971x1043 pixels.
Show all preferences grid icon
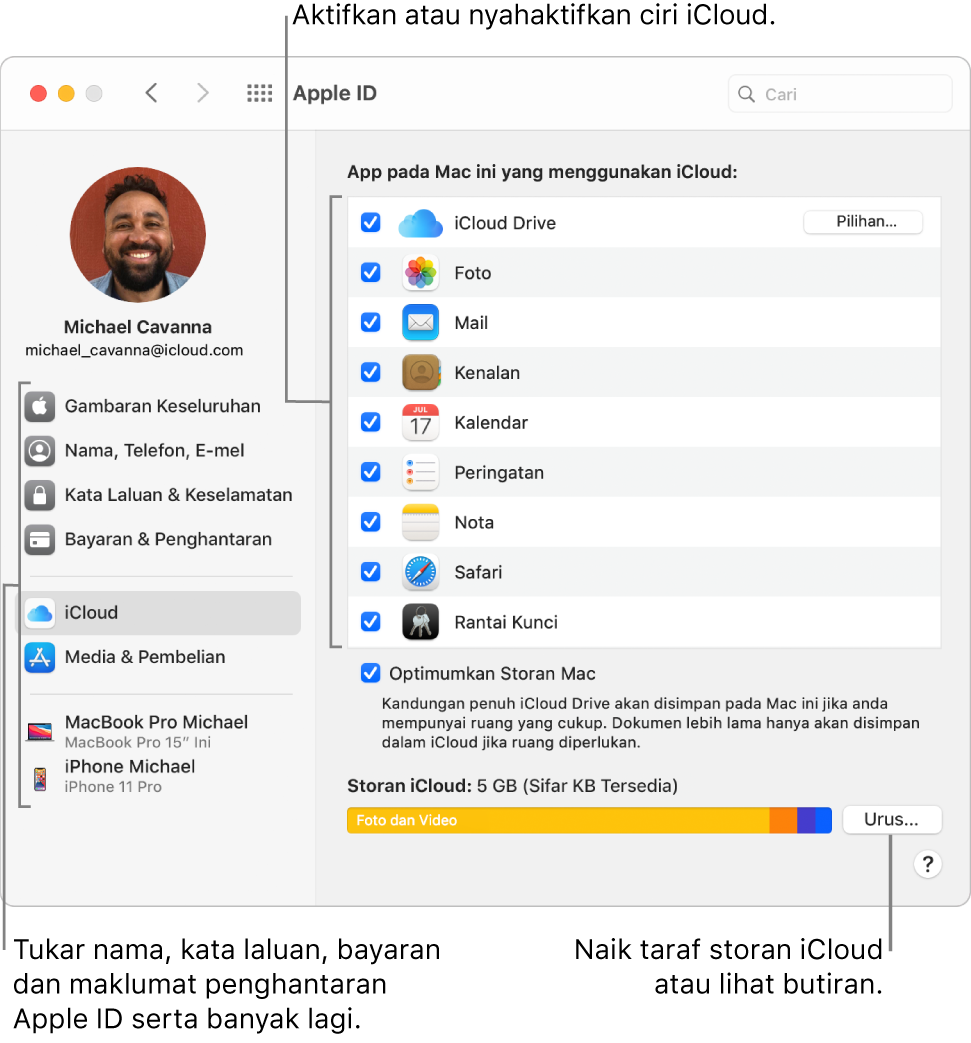coord(259,93)
